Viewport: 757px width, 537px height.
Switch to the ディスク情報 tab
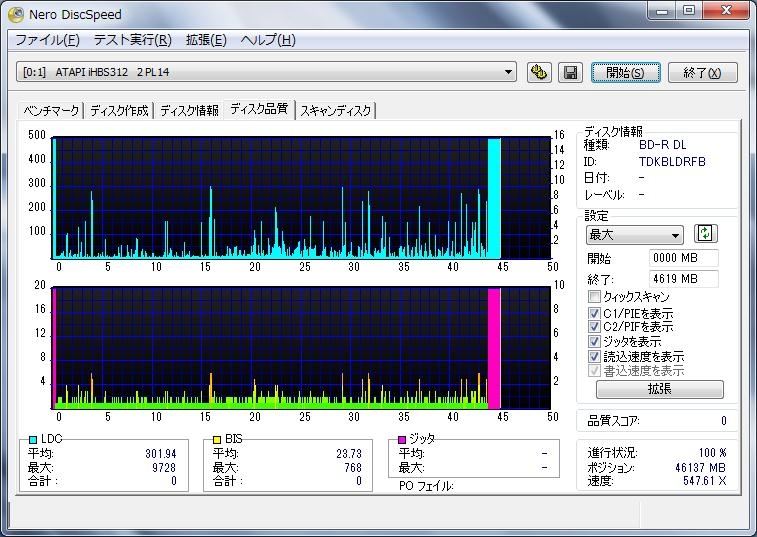189,111
